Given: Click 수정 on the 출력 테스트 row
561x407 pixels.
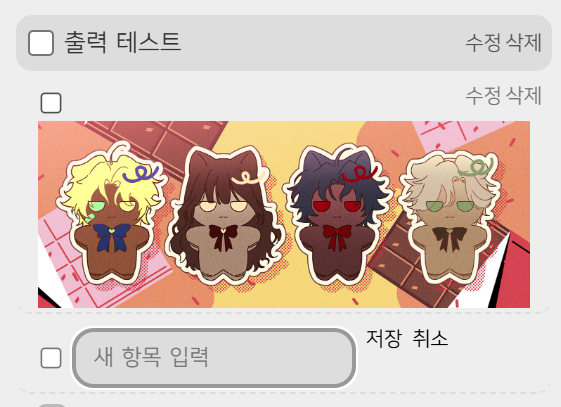Looking at the screenshot, I should tap(483, 43).
